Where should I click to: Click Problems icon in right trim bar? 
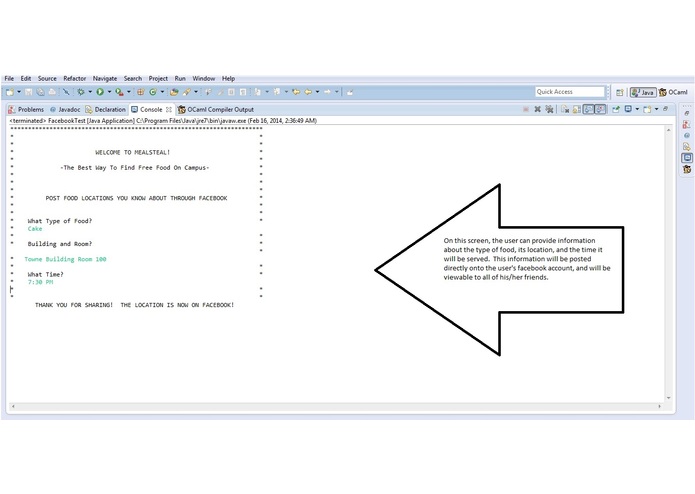687,124
